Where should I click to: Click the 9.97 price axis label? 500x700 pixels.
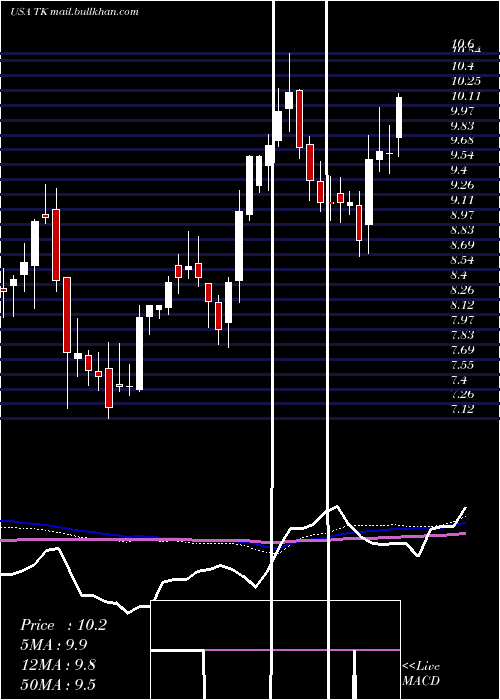click(x=462, y=111)
